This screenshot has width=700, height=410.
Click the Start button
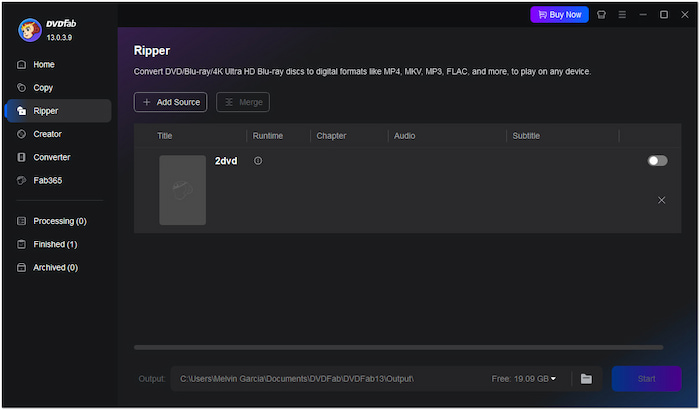tap(646, 379)
